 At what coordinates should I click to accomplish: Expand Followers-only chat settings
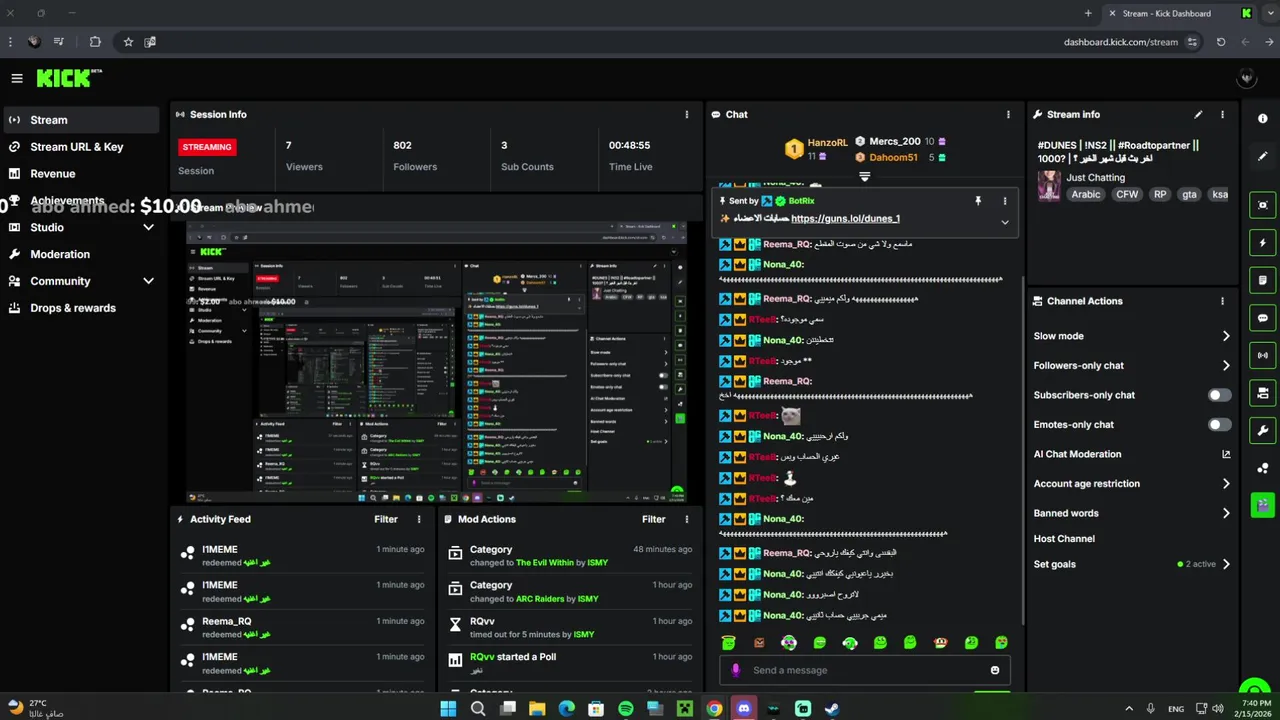click(1226, 366)
